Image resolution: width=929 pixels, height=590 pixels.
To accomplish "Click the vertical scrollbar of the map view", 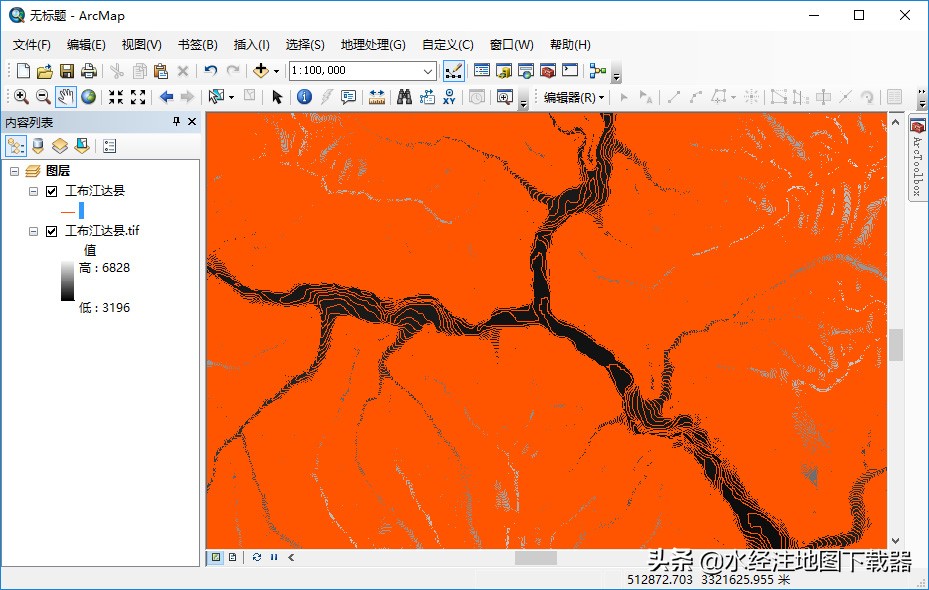I will point(894,345).
